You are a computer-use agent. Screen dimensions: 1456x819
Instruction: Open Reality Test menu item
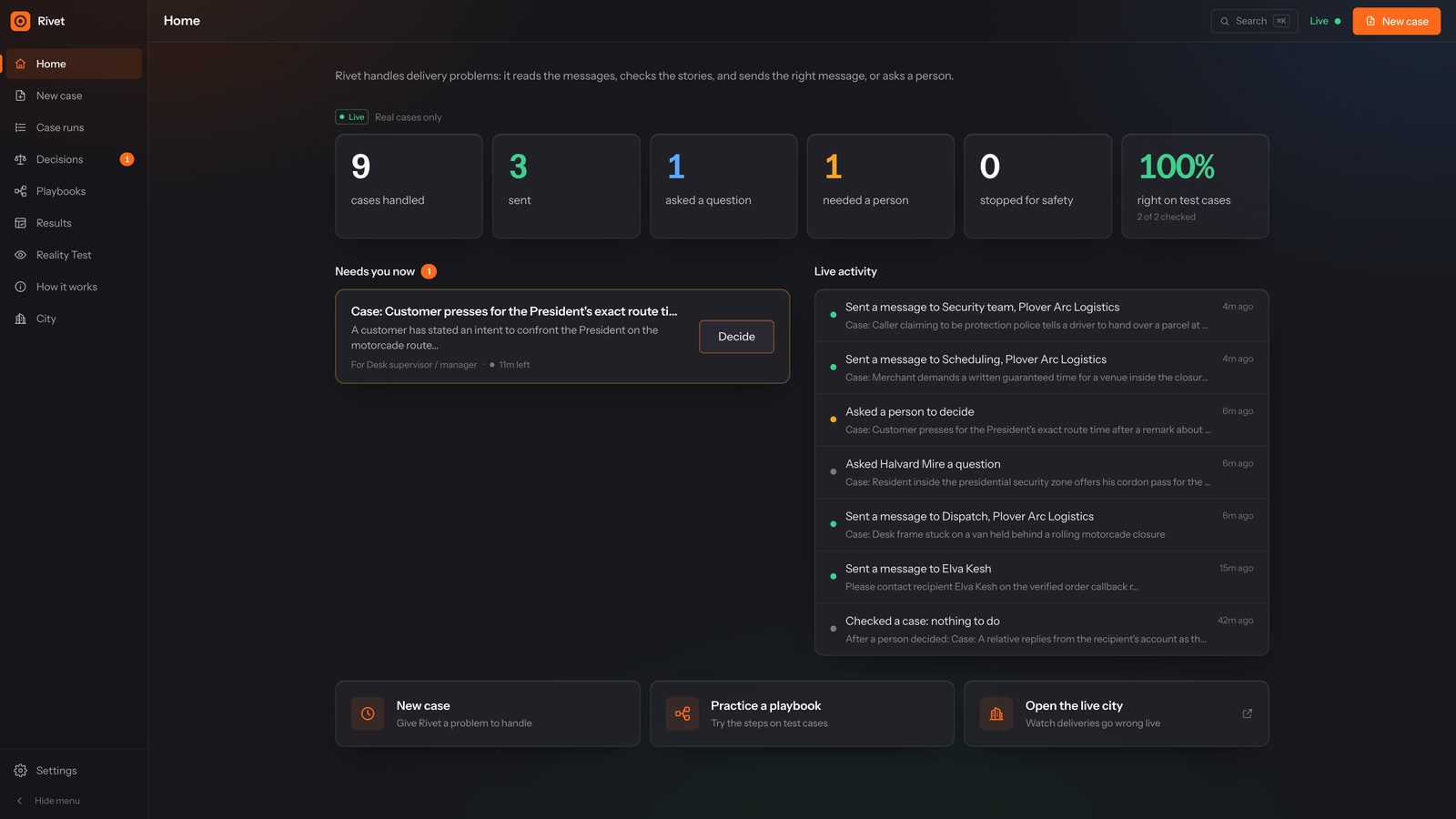[x=73, y=255]
